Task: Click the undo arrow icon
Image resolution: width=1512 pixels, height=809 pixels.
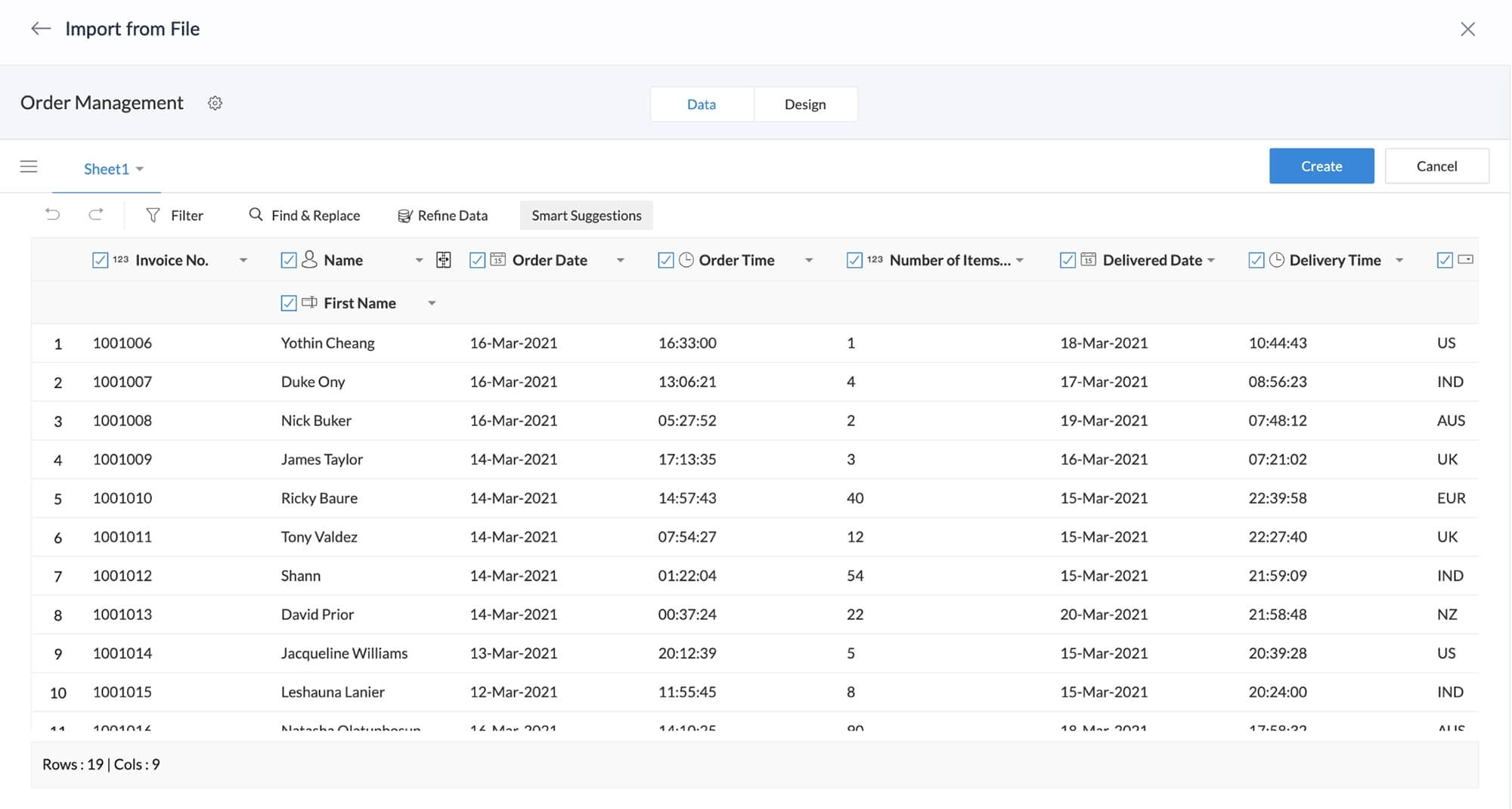Action: (x=52, y=215)
